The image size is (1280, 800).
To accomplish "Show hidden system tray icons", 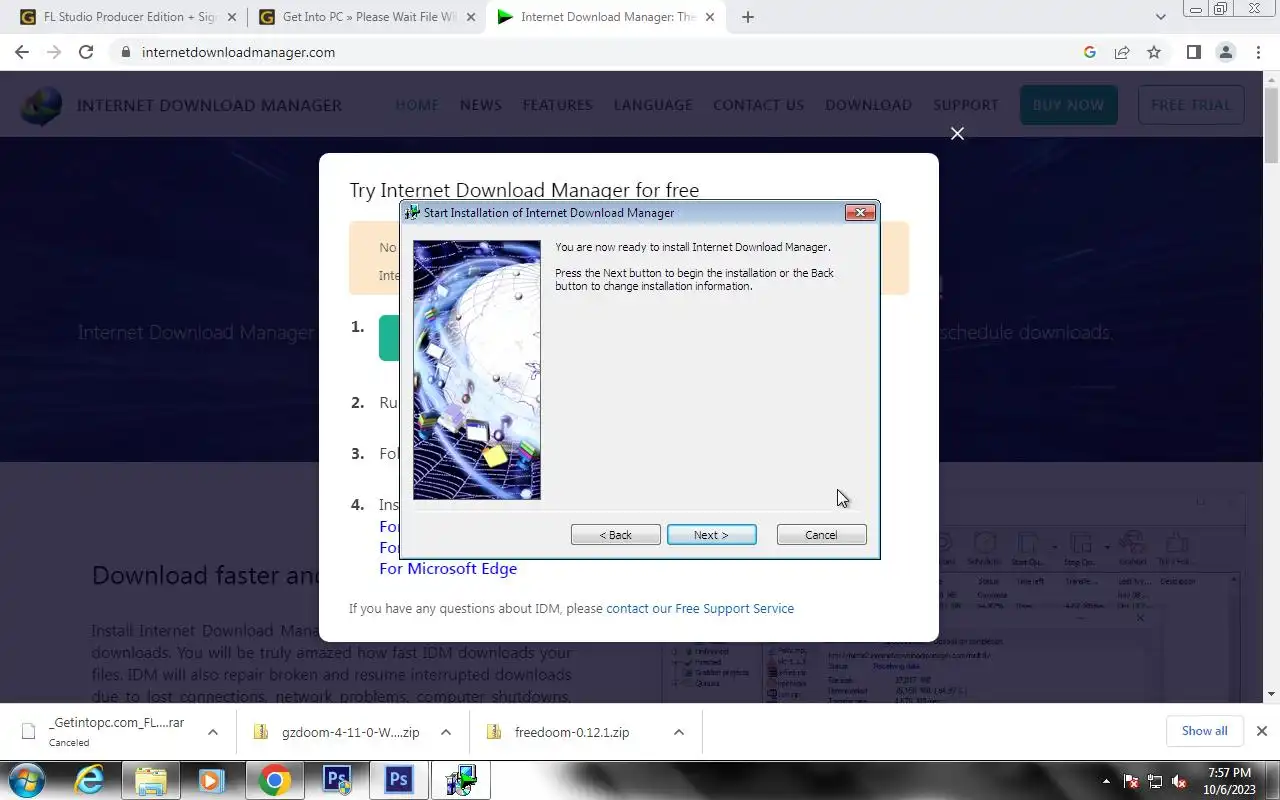I will [x=1106, y=781].
